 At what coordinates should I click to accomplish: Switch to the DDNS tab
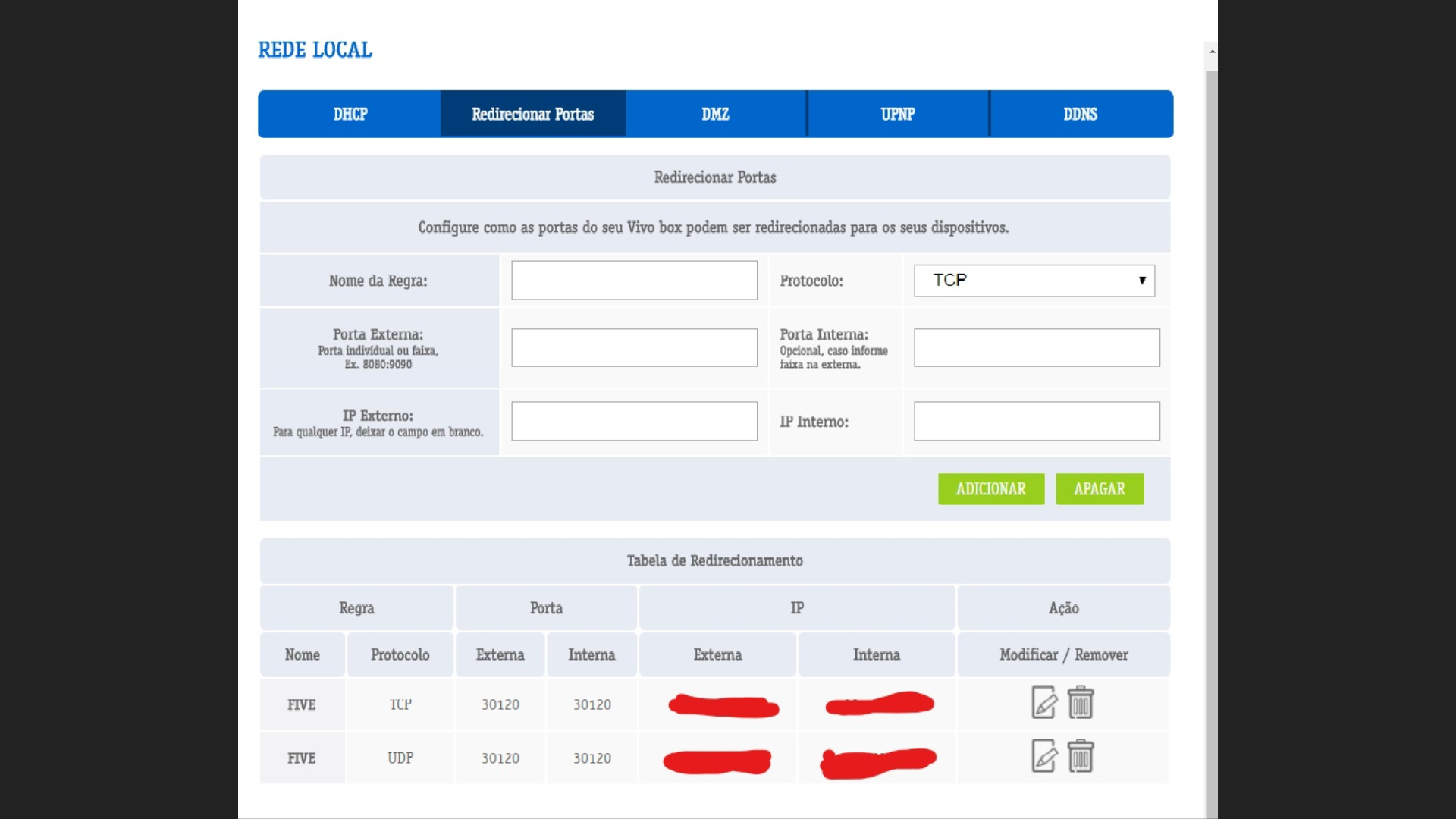click(x=1080, y=115)
